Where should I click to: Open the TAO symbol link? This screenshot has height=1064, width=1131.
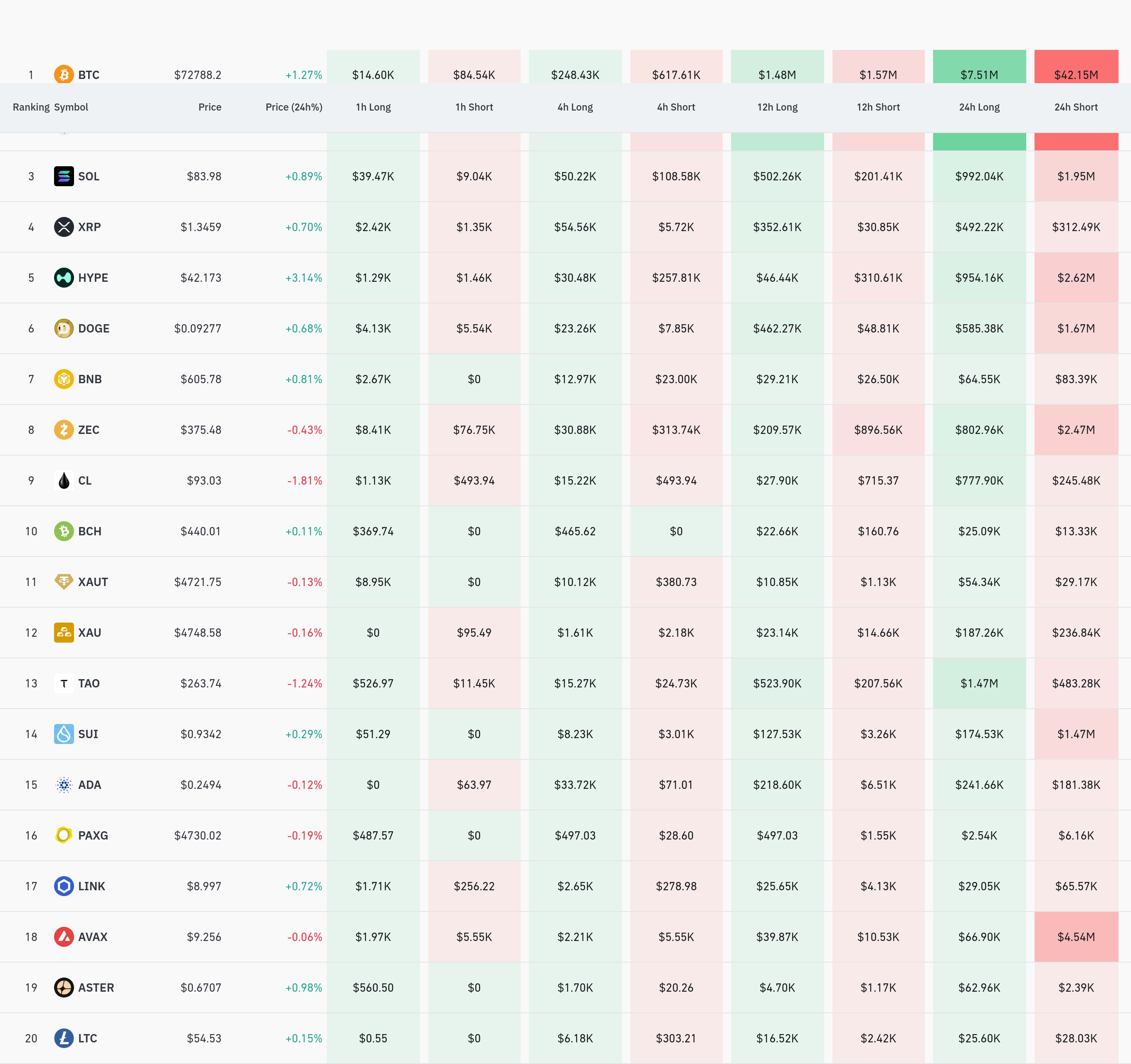89,683
